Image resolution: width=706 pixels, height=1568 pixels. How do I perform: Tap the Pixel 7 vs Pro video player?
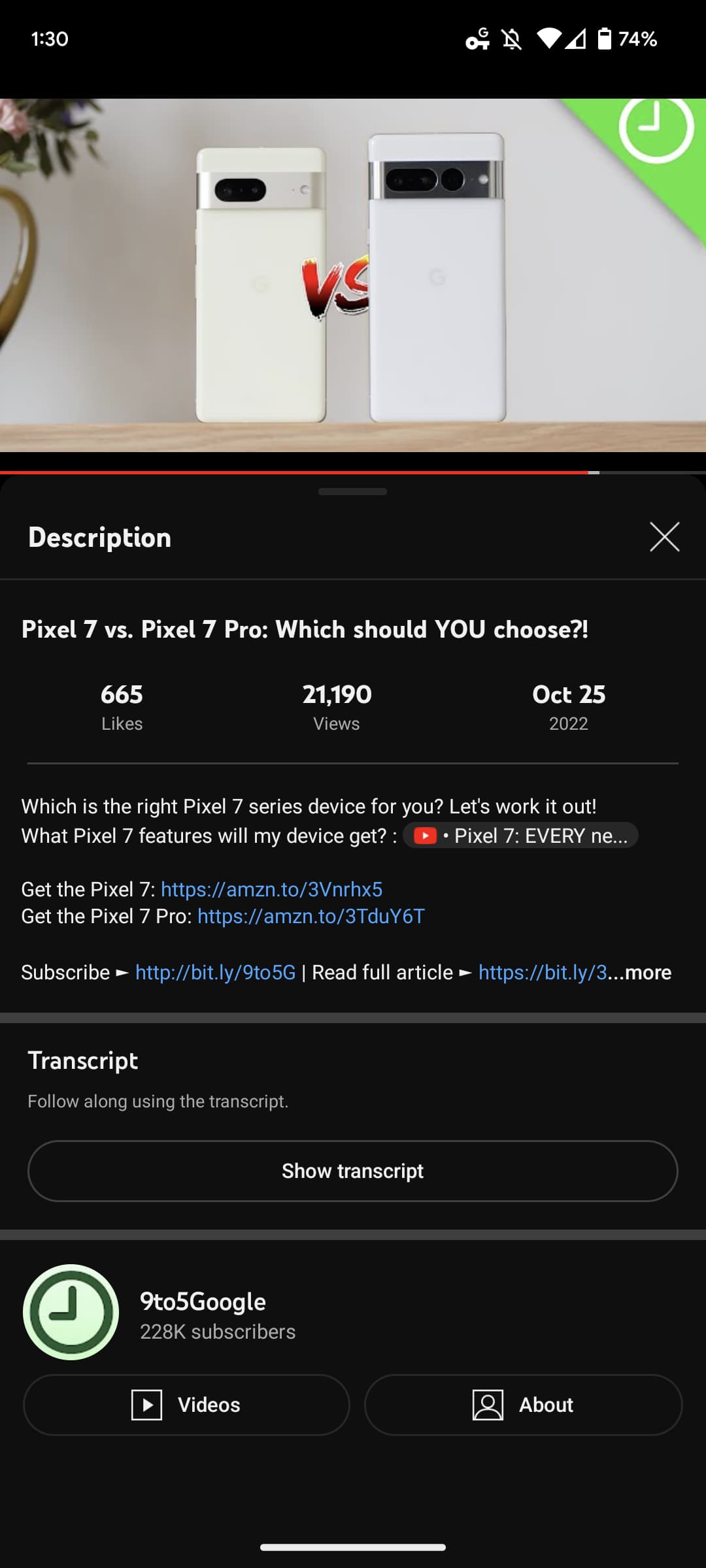pos(353,275)
